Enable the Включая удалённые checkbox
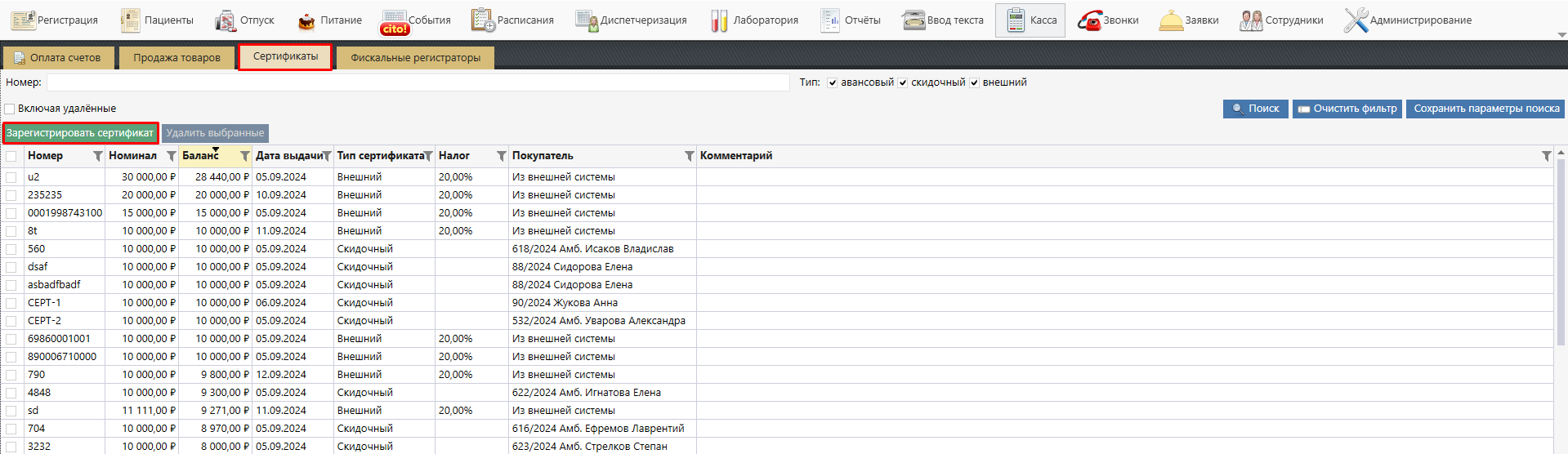Viewport: 1568px width, 454px height. 10,109
